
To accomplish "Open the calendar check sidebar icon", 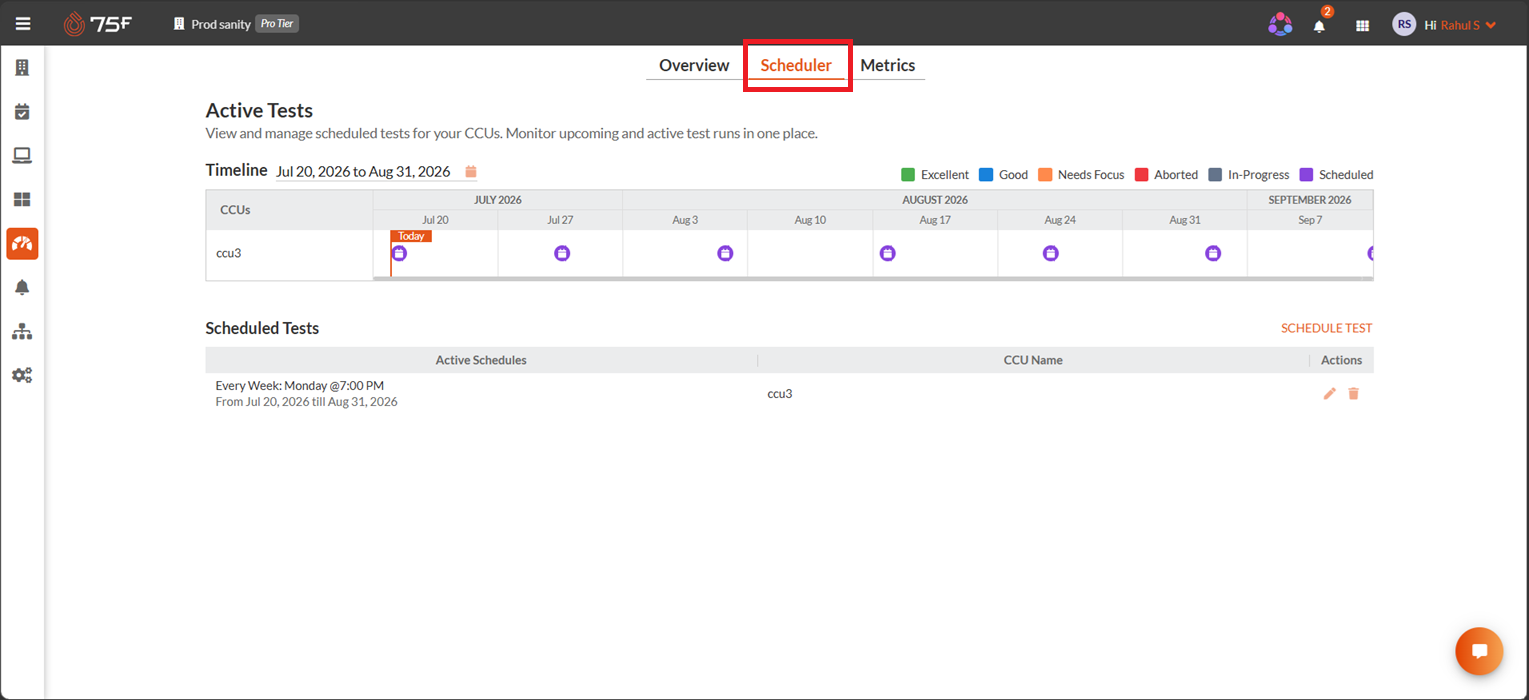I will click(22, 112).
